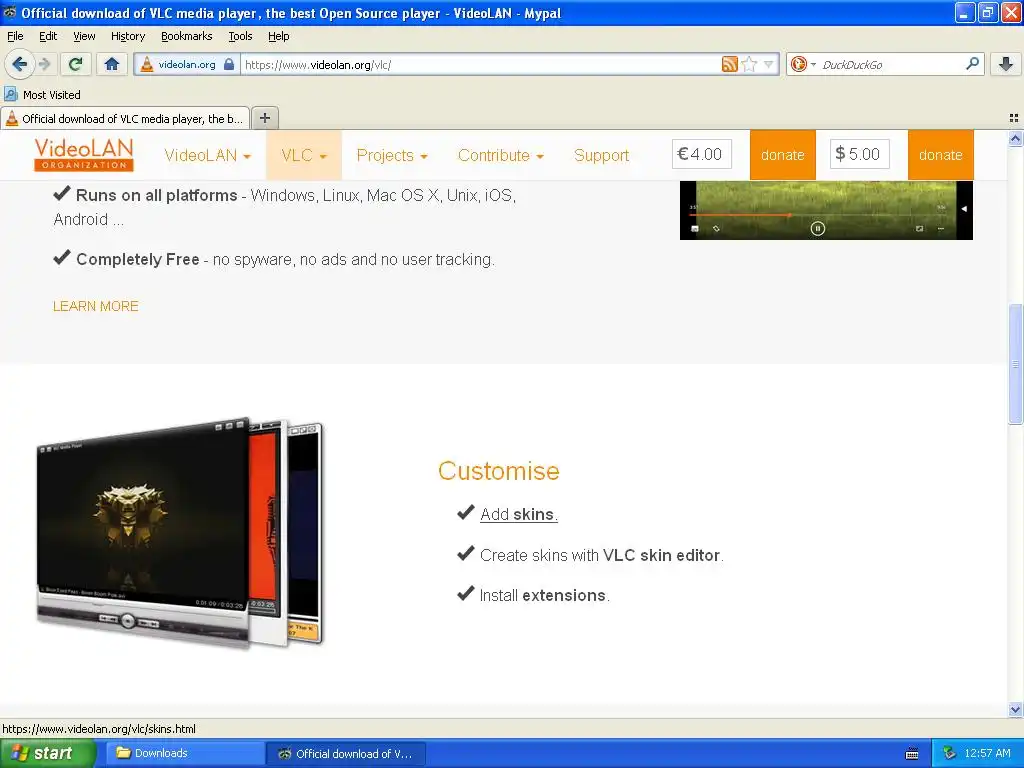
Task: Click the Customise heading
Action: (498, 471)
